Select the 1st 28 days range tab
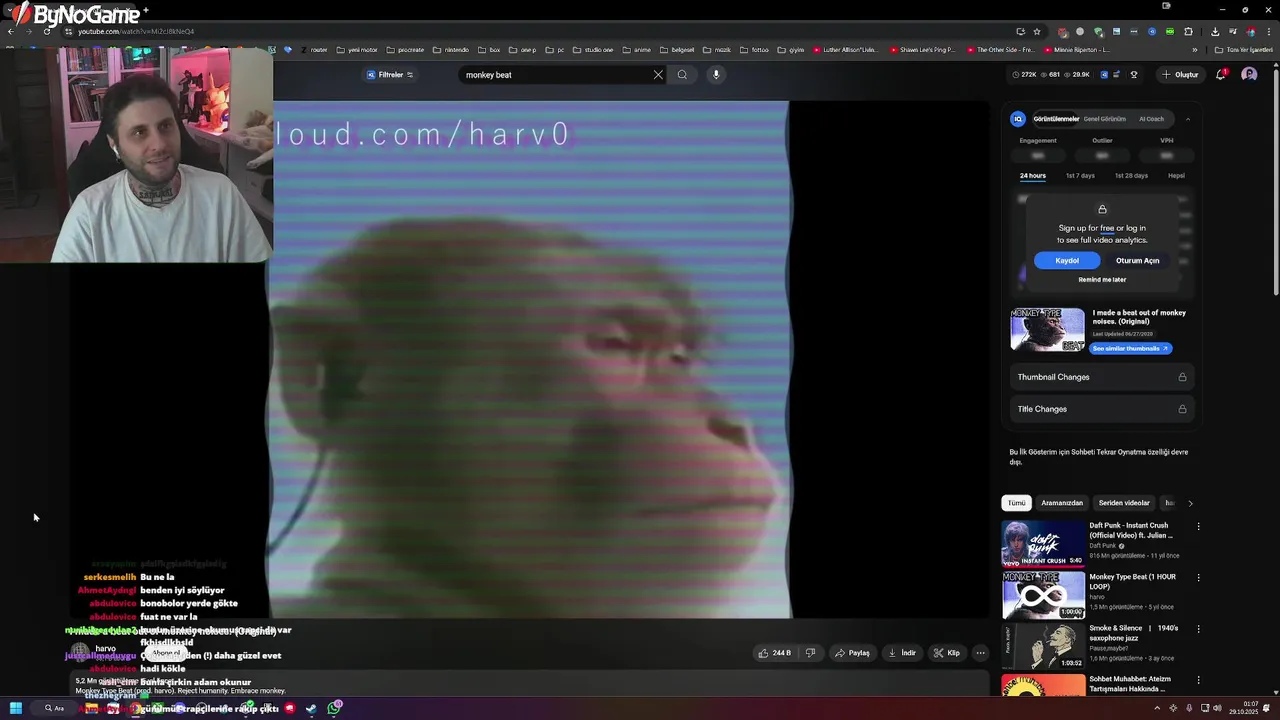 (1131, 176)
